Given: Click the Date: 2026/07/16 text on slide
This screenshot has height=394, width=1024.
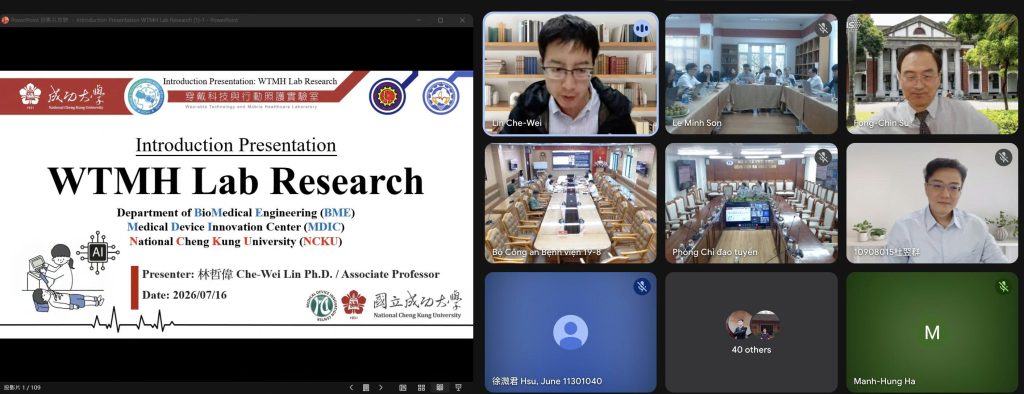Looking at the screenshot, I should click(x=185, y=295).
